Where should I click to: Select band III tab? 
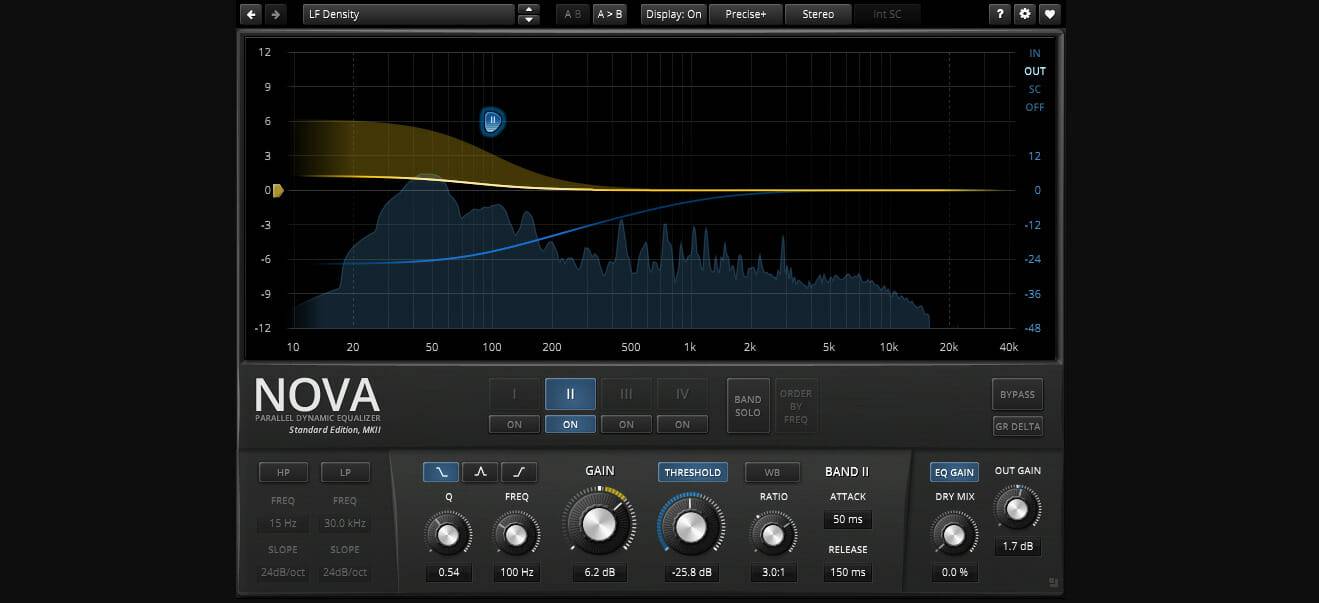626,394
